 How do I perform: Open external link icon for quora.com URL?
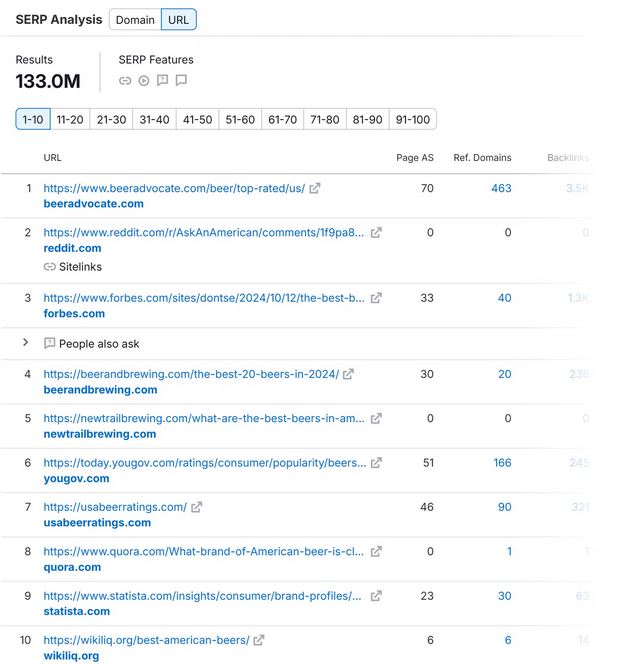(x=376, y=552)
